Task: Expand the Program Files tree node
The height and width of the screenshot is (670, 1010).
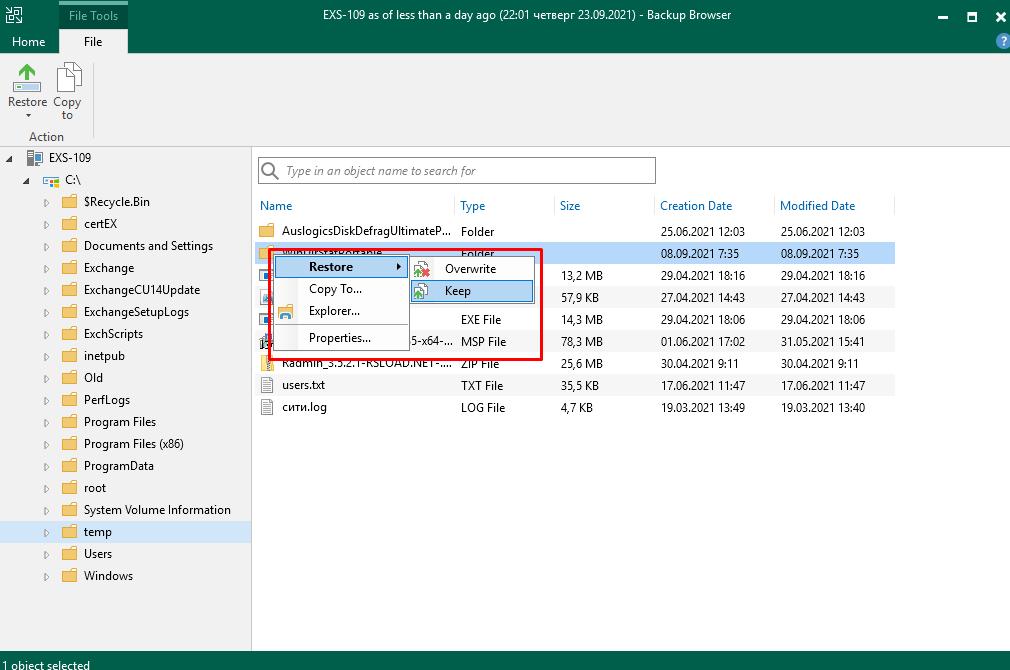Action: (x=46, y=422)
